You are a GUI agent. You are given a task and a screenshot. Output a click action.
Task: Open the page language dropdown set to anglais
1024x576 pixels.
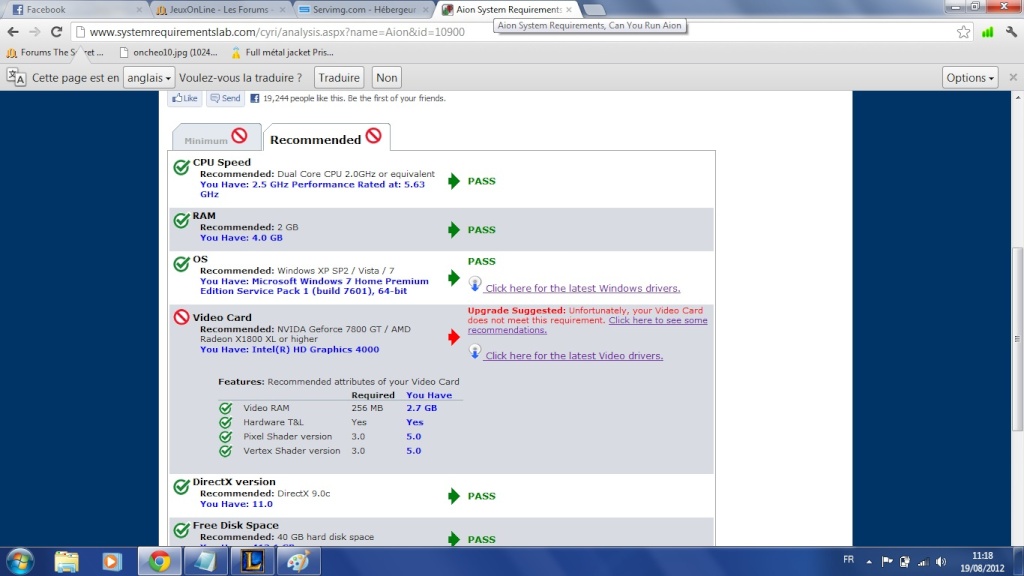(x=149, y=78)
